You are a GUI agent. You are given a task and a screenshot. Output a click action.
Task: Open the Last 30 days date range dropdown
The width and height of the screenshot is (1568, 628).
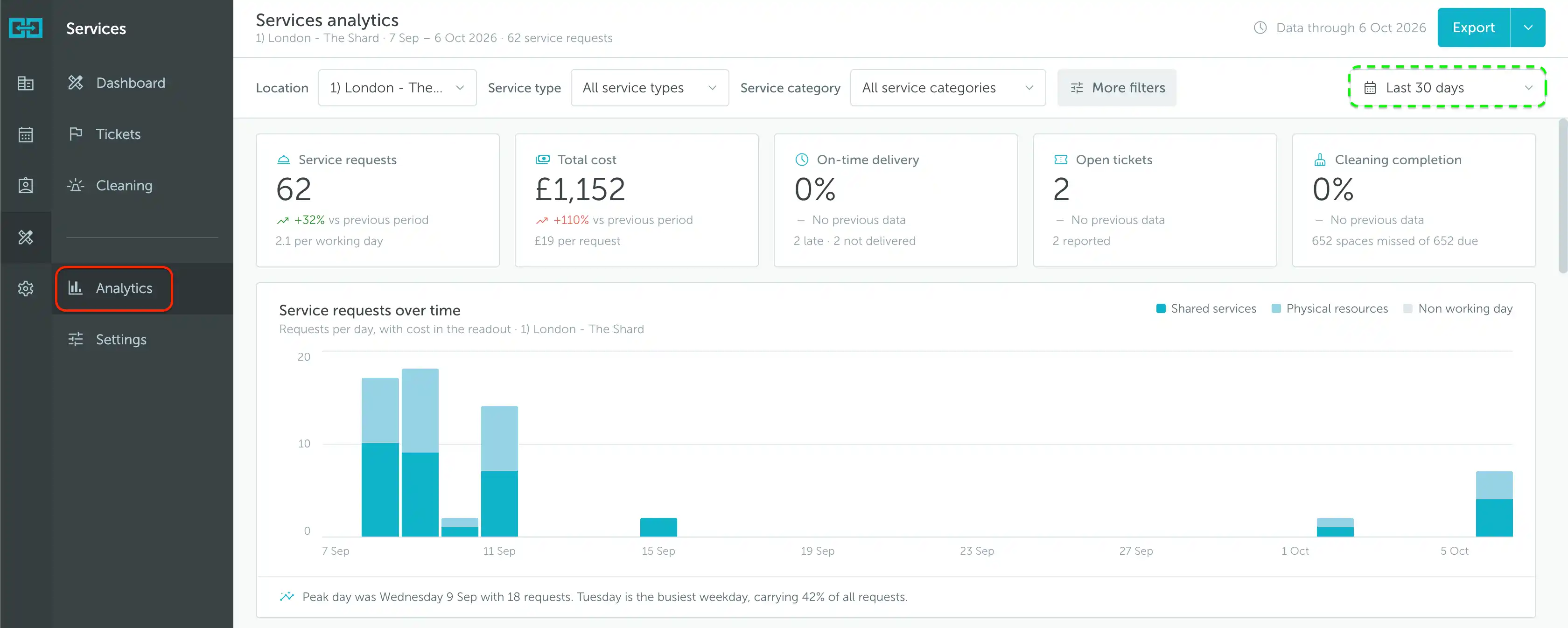[x=1447, y=88]
